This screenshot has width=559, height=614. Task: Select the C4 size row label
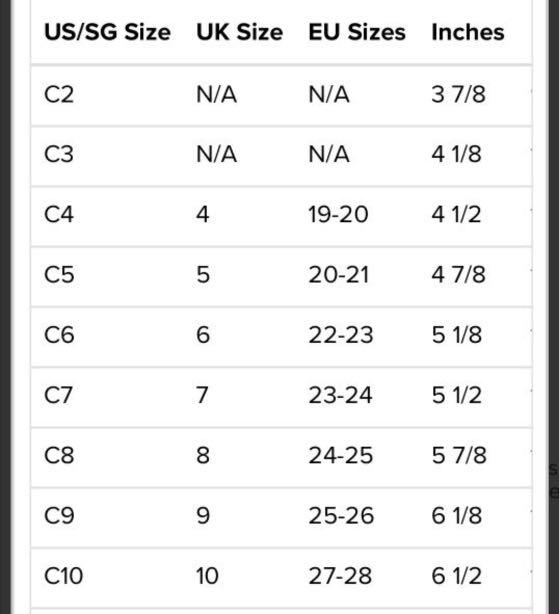coord(59,214)
